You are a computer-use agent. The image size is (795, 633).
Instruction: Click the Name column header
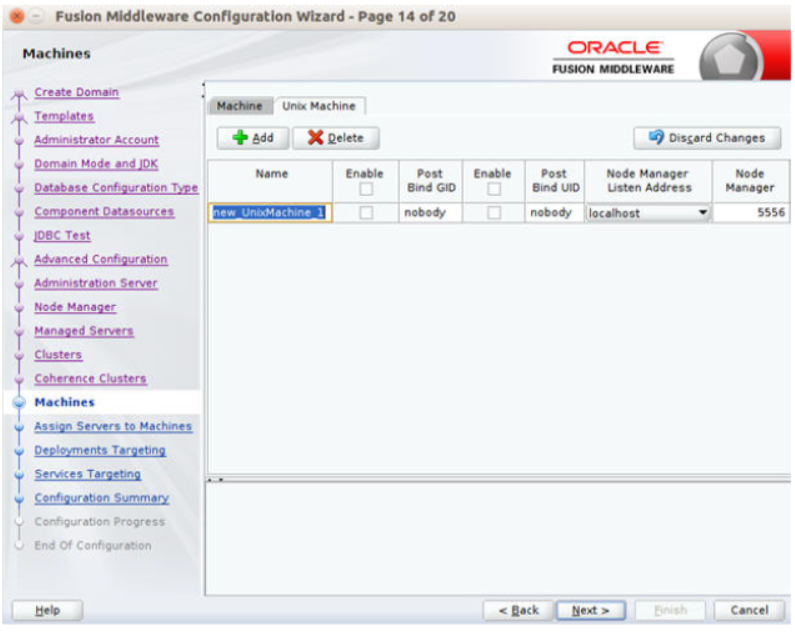coord(271,181)
